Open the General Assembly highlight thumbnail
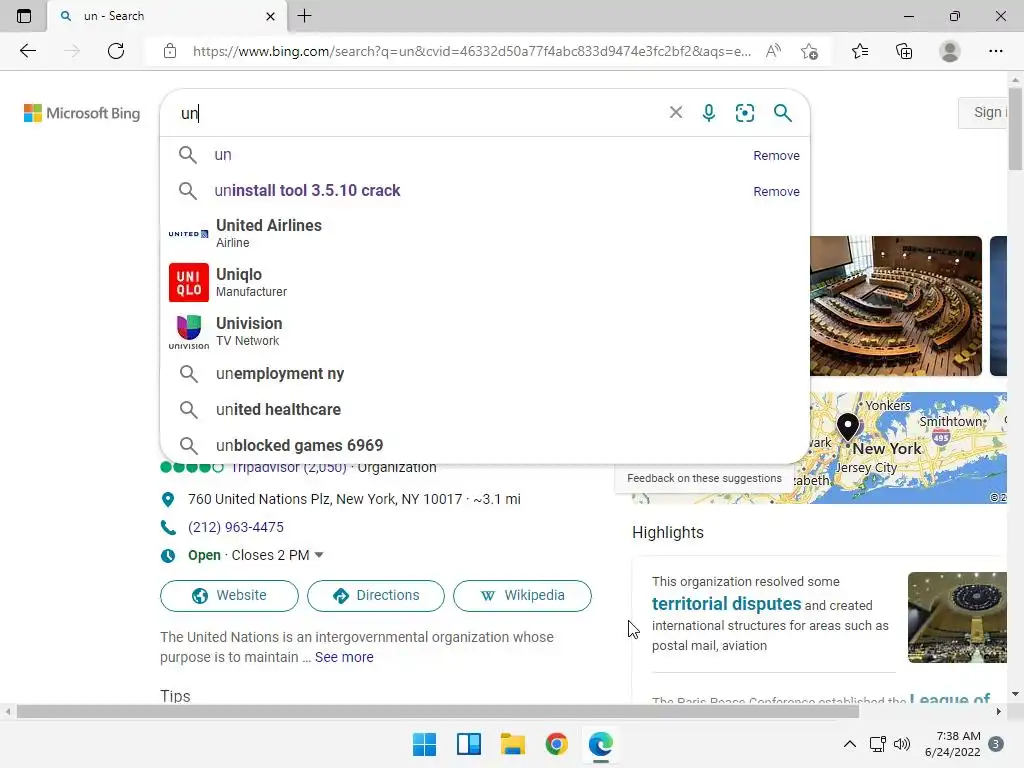Image resolution: width=1024 pixels, height=768 pixels. click(957, 618)
